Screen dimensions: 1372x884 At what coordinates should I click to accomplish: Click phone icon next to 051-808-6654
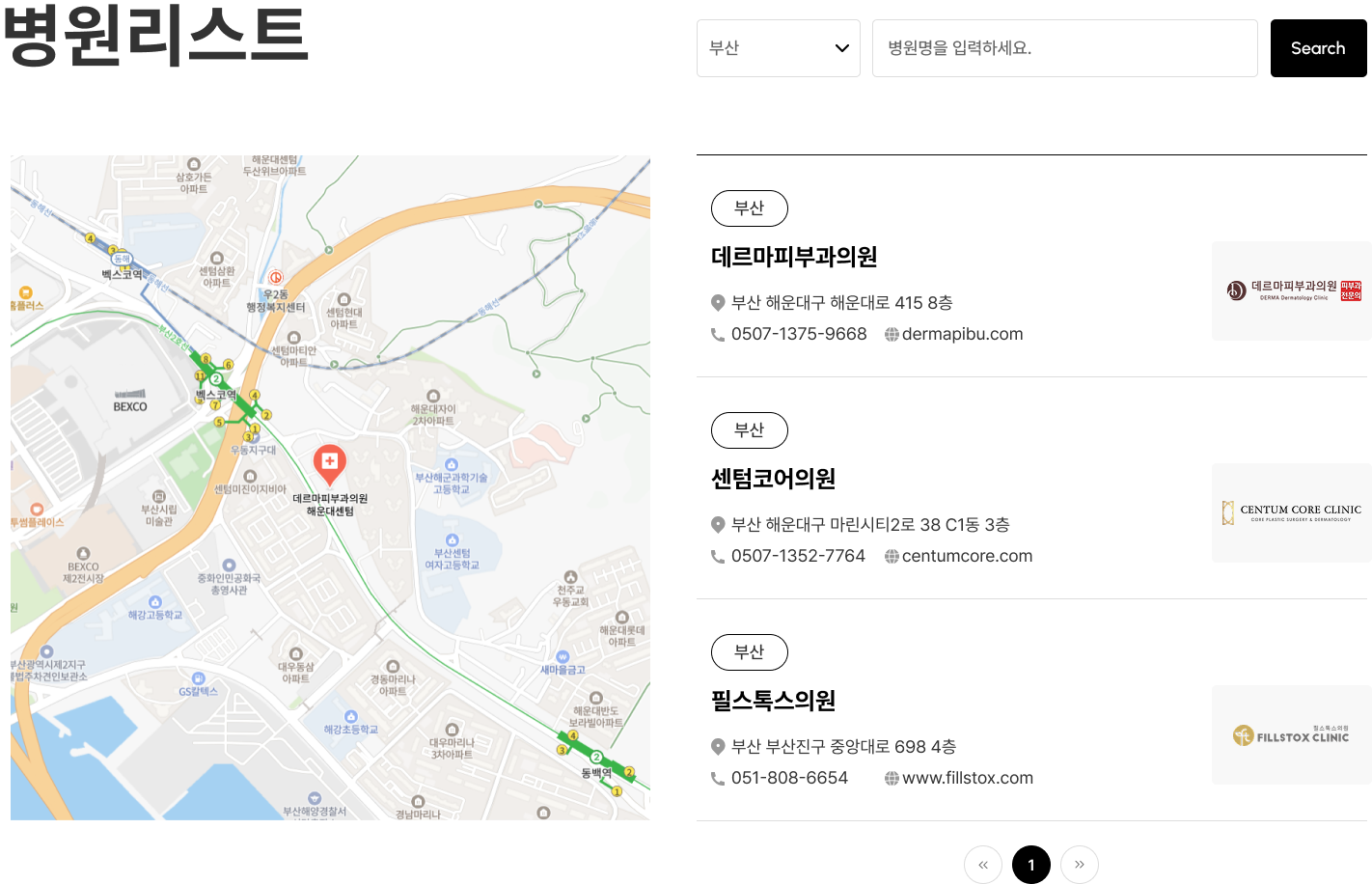718,779
